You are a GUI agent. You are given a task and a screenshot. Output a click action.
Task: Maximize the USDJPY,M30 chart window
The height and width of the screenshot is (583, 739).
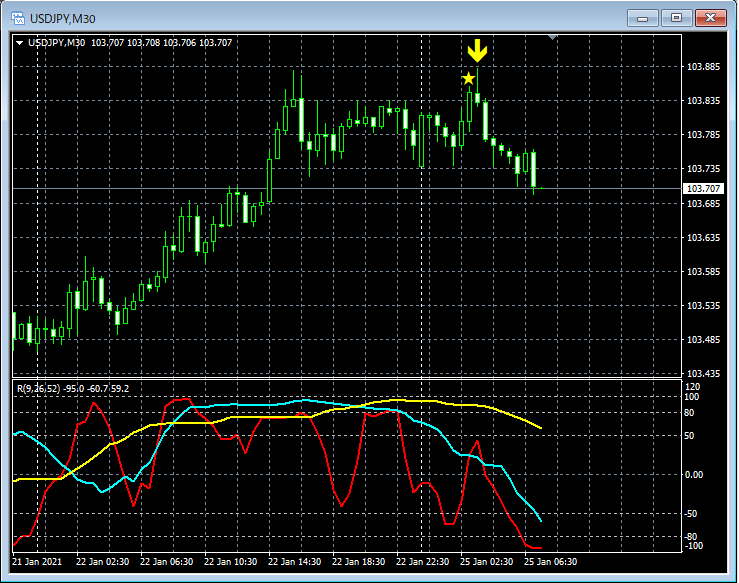tap(676, 18)
